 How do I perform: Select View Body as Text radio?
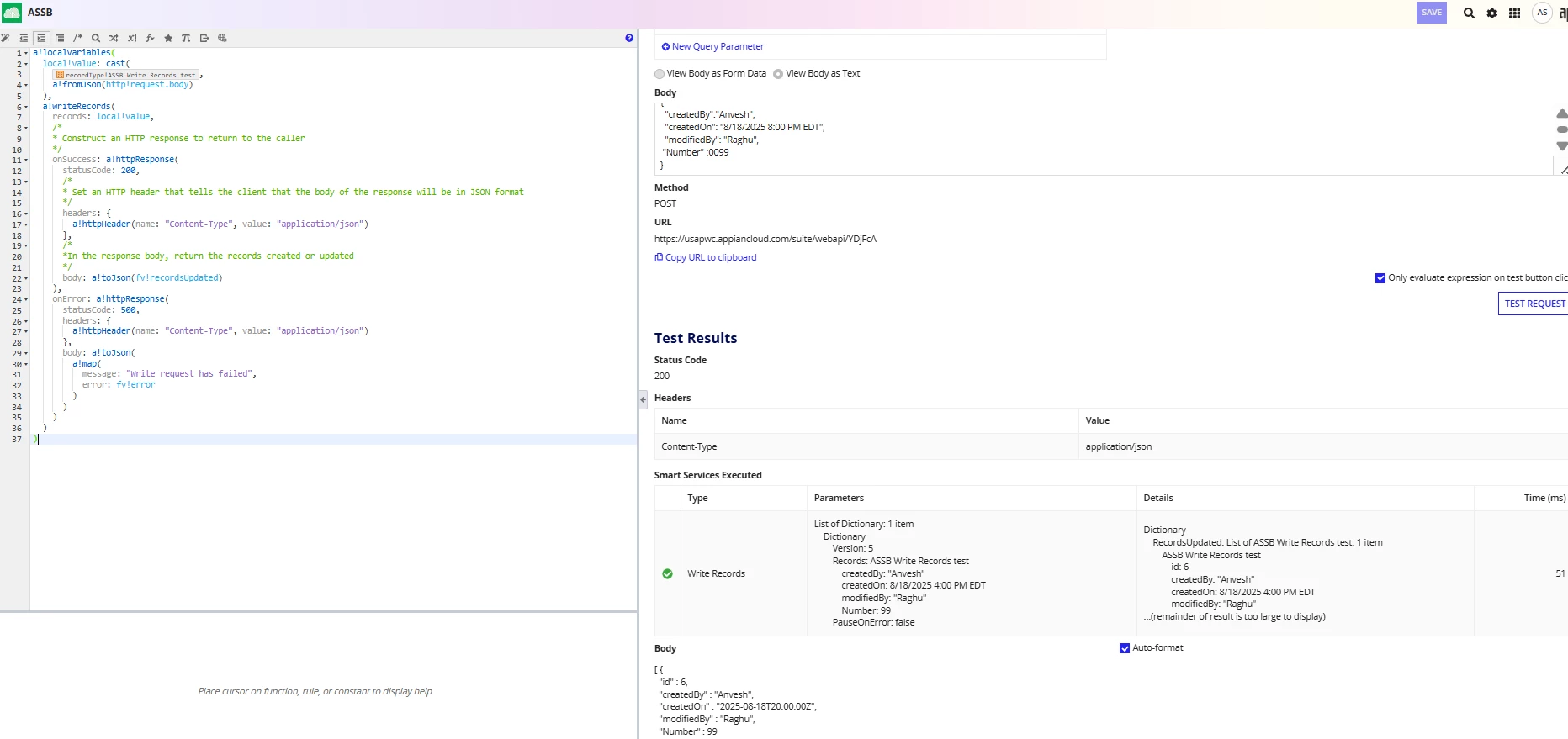click(778, 74)
